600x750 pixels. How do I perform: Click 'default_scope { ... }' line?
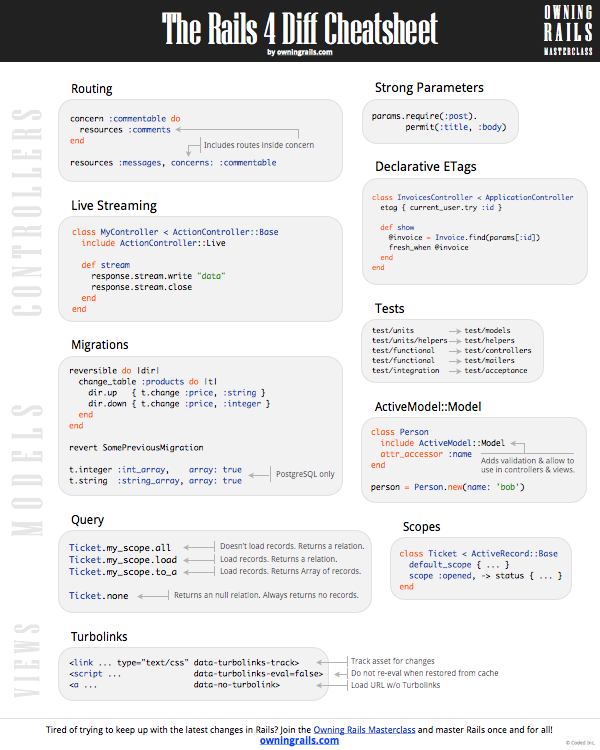point(459,565)
